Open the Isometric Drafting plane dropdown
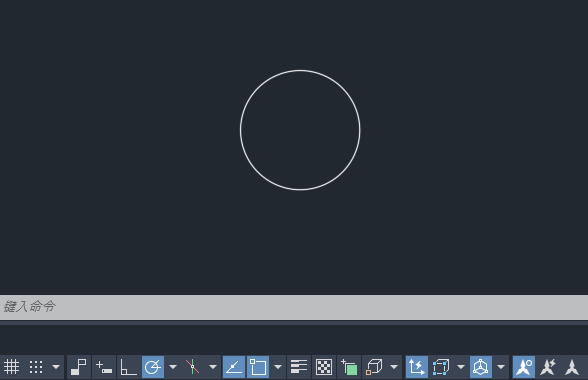The height and width of the screenshot is (380, 588). 213,367
